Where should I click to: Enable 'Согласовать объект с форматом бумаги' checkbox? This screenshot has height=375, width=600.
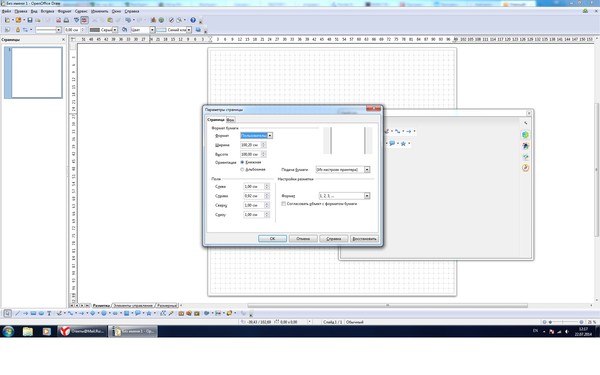284,204
